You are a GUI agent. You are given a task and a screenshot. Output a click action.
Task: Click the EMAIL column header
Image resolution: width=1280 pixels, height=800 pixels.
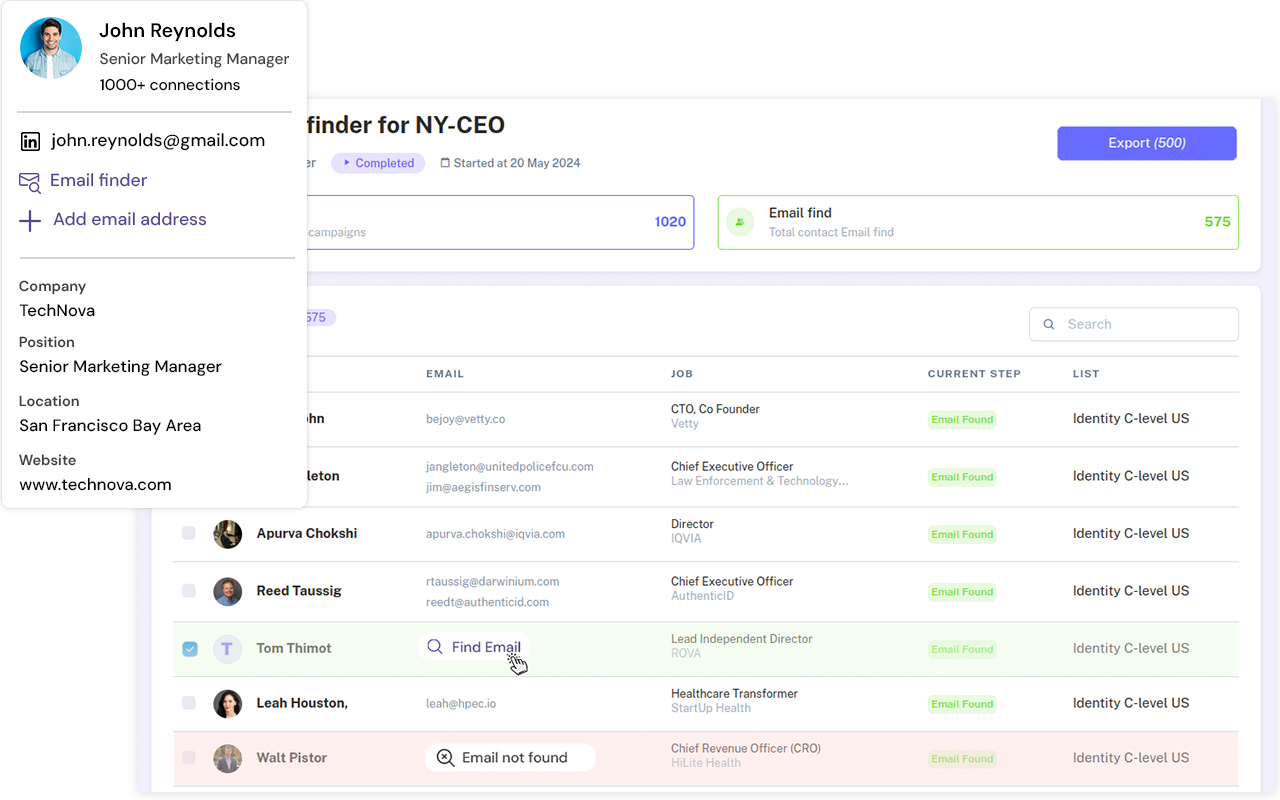(445, 374)
